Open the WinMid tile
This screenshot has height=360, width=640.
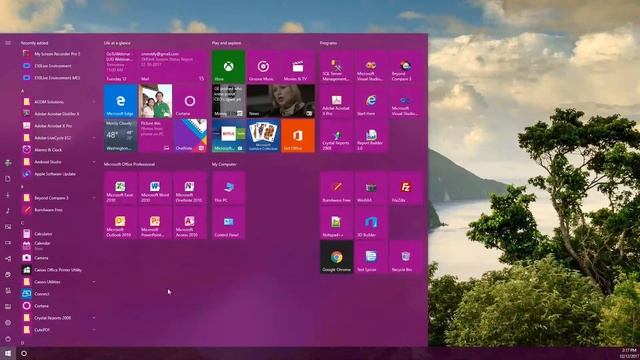371,188
